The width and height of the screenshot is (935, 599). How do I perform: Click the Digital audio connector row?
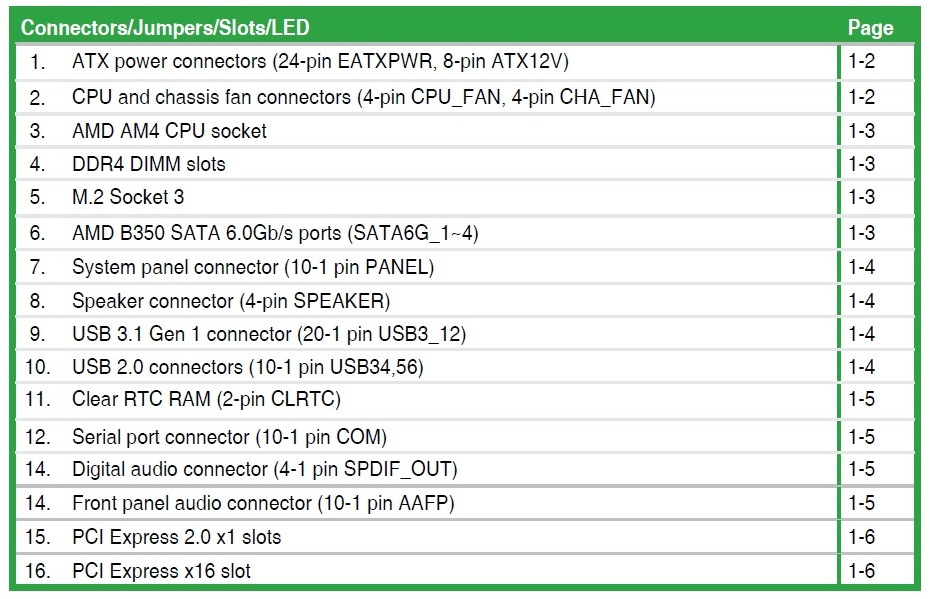[x=264, y=469]
